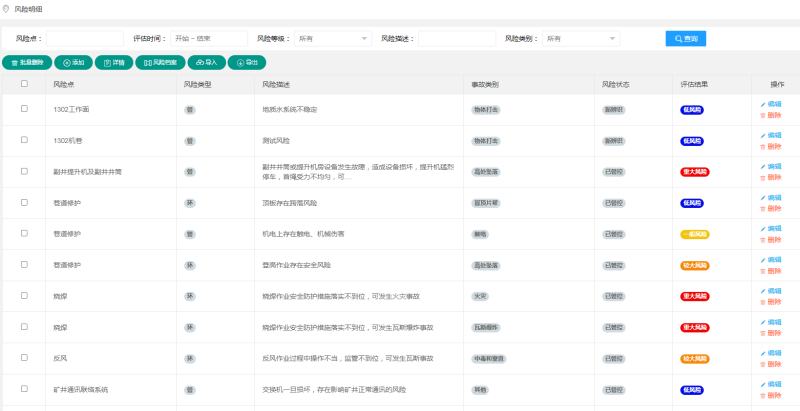Image resolution: width=800 pixels, height=411 pixels.
Task: Open 详情 details from the toolbar
Action: coord(114,63)
